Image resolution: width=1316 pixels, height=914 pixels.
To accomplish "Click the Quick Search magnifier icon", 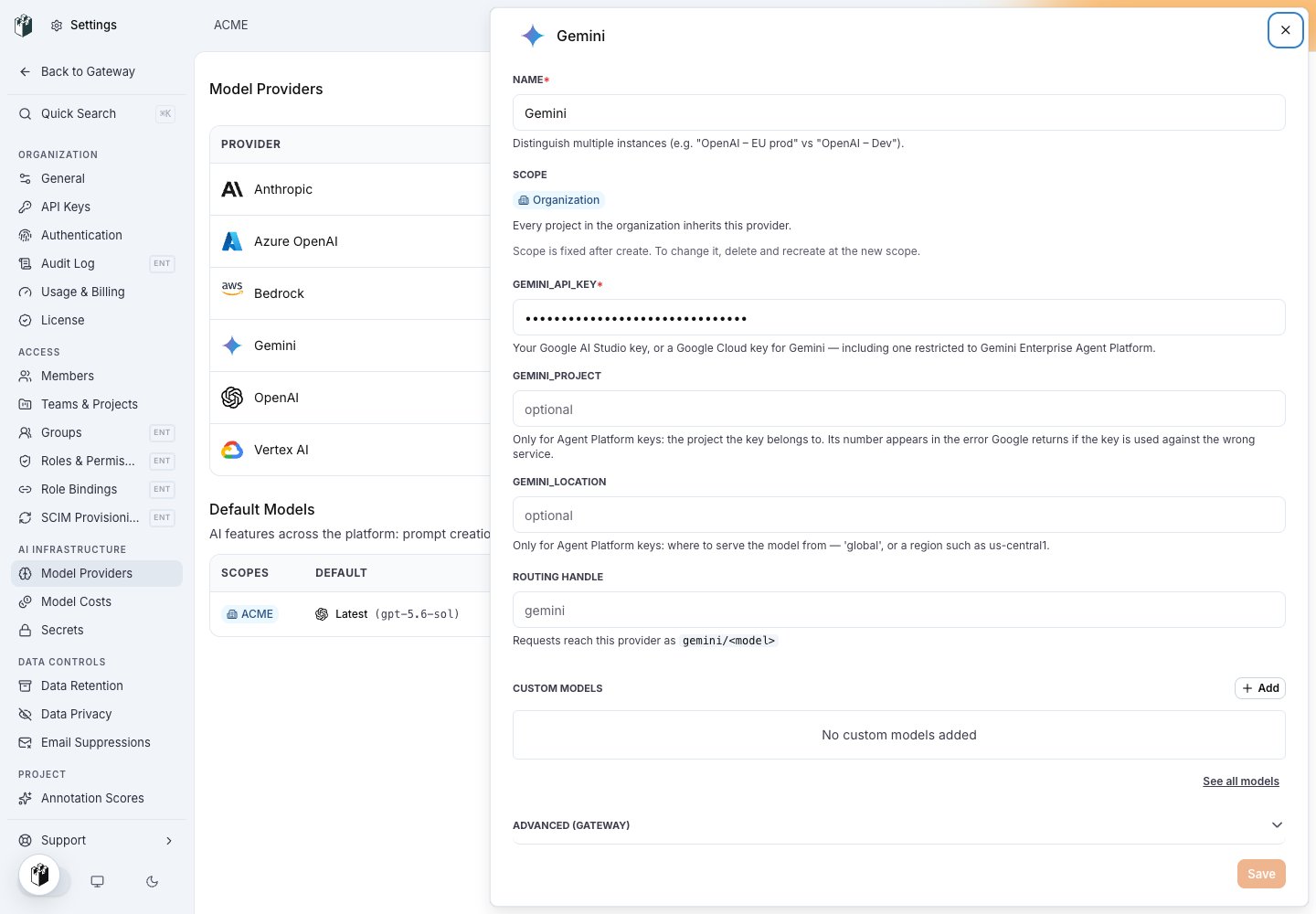I will point(26,114).
